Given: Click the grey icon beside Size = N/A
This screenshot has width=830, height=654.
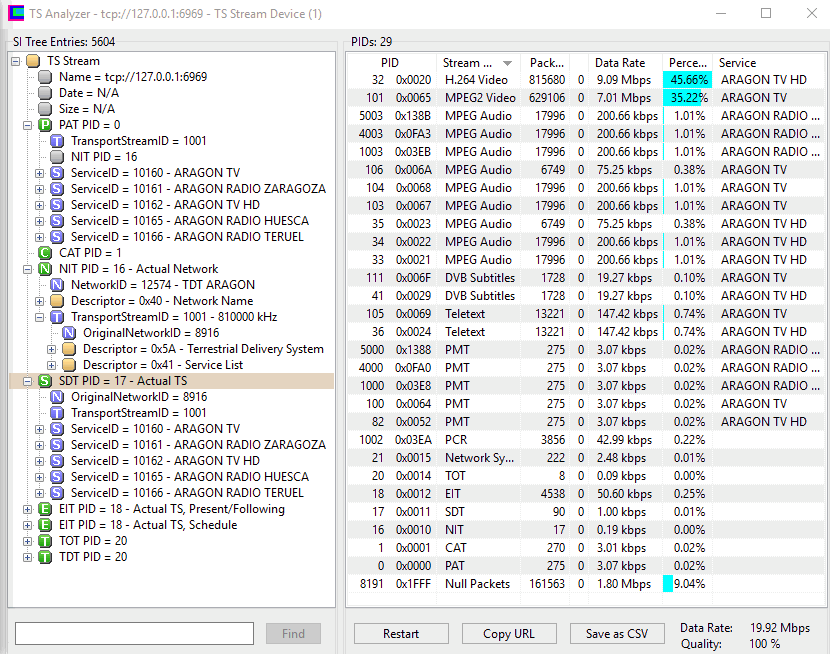Looking at the screenshot, I should [45, 109].
